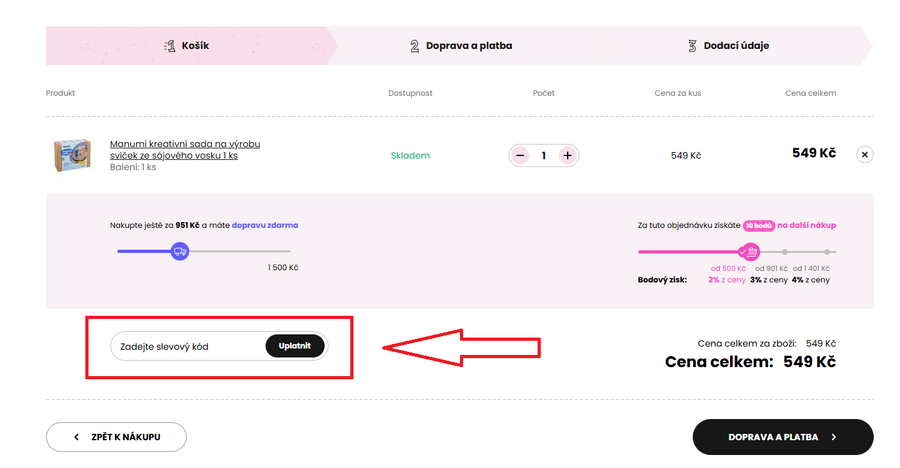Viewport: 900px width, 468px height.
Task: Click the 'na další nákup' link text
Action: (806, 226)
